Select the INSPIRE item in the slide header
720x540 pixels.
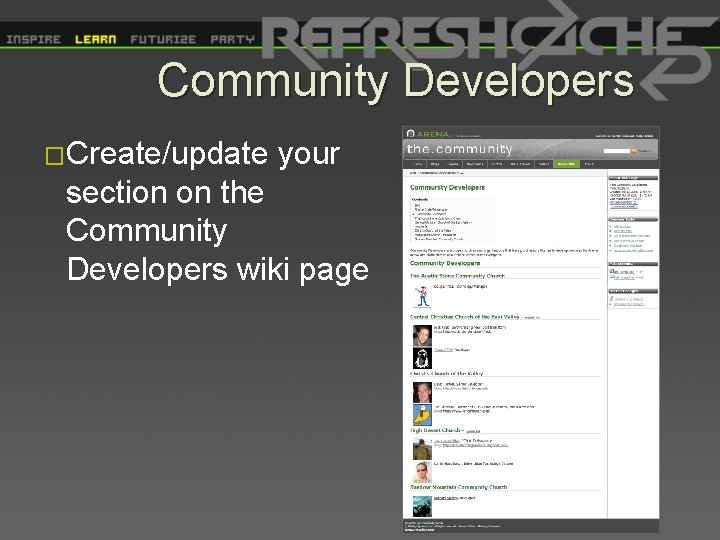pos(34,39)
